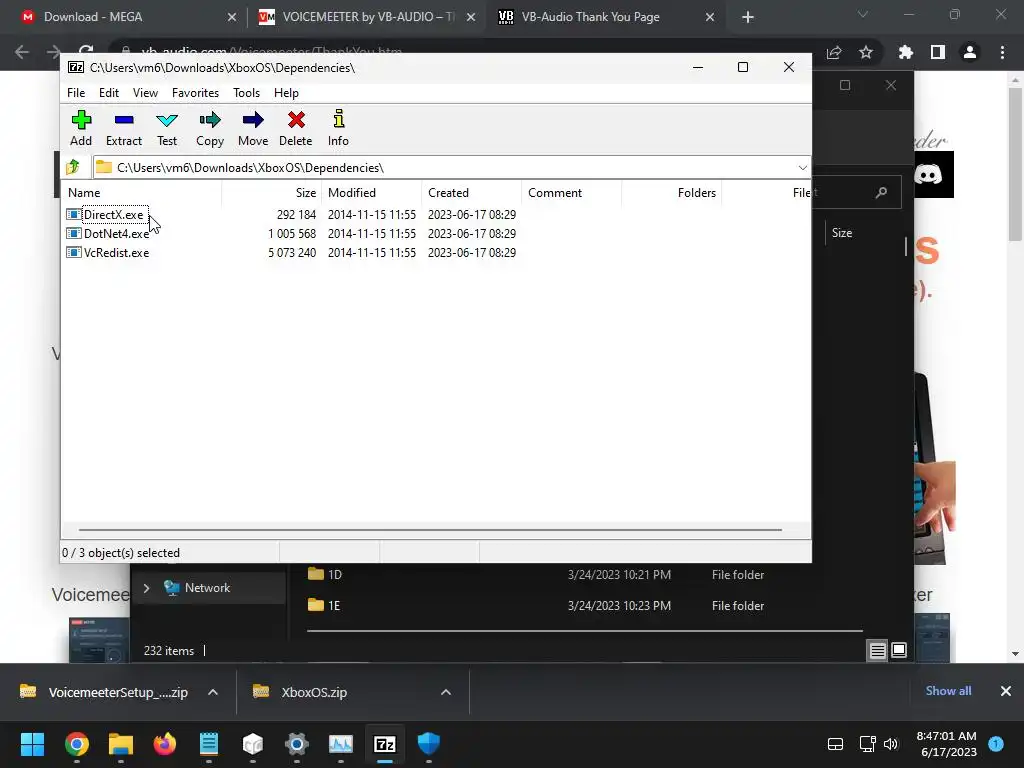Open the Info tool in 7-Zip
The width and height of the screenshot is (1024, 768).
click(x=338, y=128)
